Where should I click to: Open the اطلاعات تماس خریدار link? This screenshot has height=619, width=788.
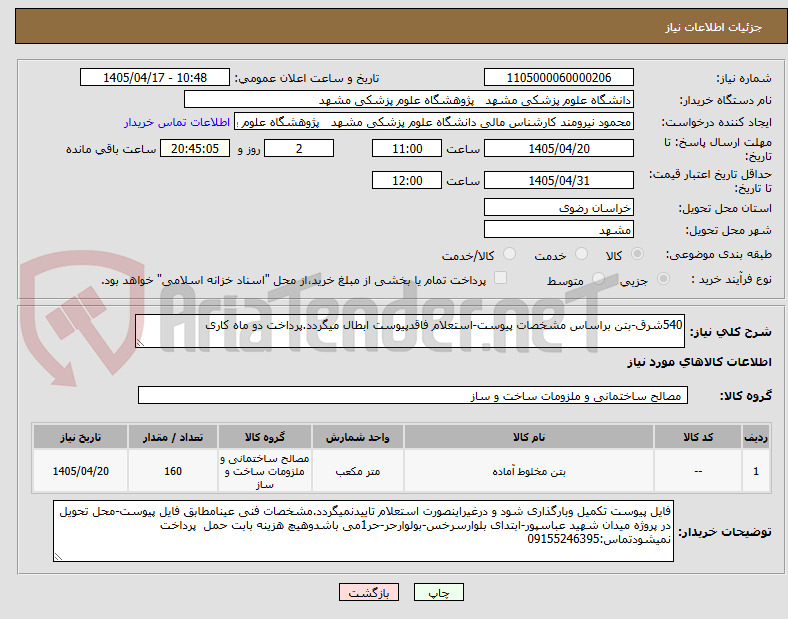tap(177, 122)
